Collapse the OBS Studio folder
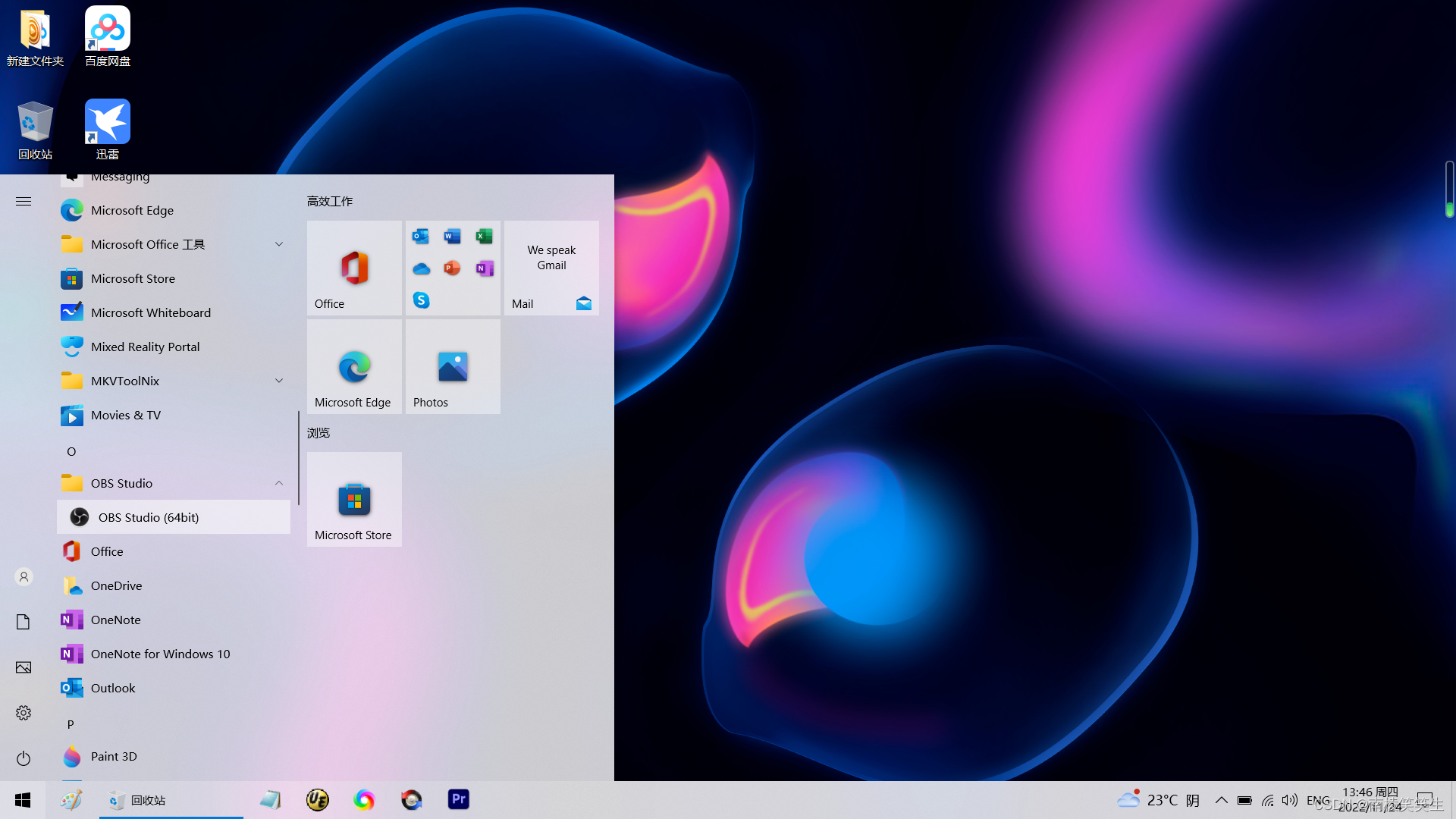This screenshot has width=1456, height=819. click(x=173, y=483)
